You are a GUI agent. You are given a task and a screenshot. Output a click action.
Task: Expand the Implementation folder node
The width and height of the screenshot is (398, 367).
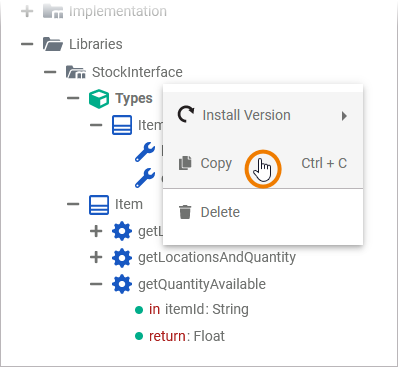27,11
